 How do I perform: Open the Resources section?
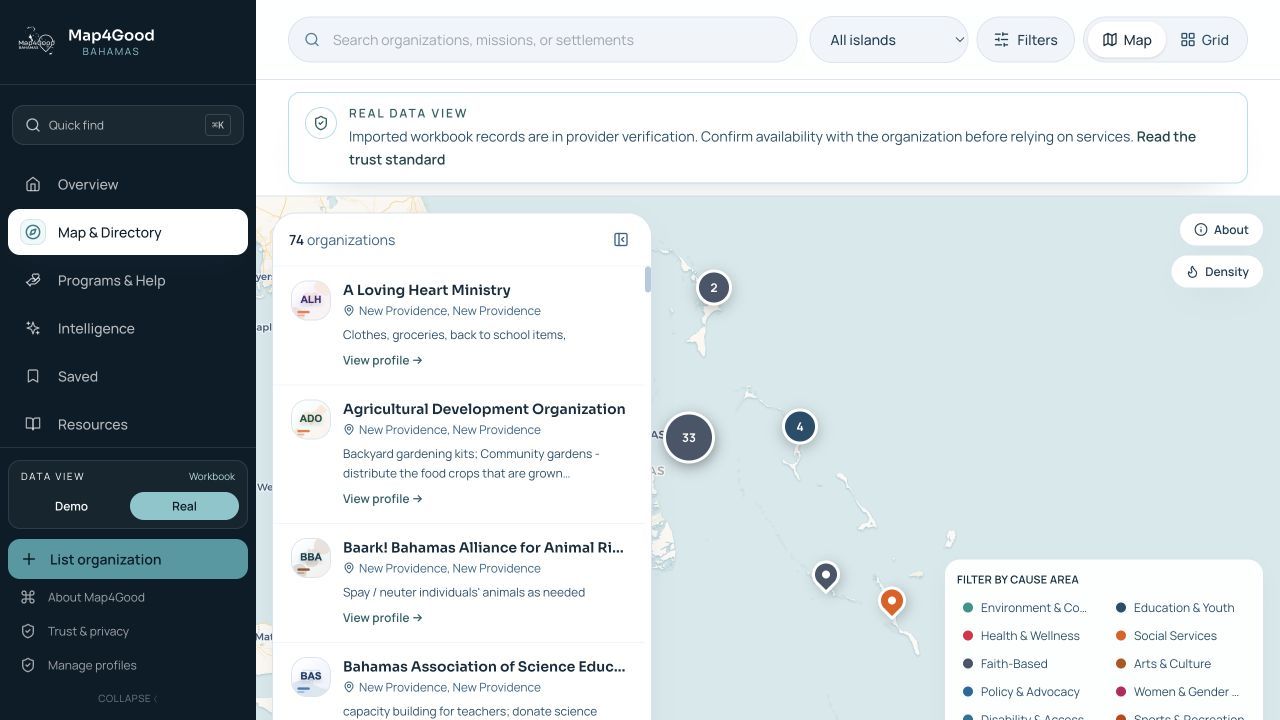click(128, 424)
